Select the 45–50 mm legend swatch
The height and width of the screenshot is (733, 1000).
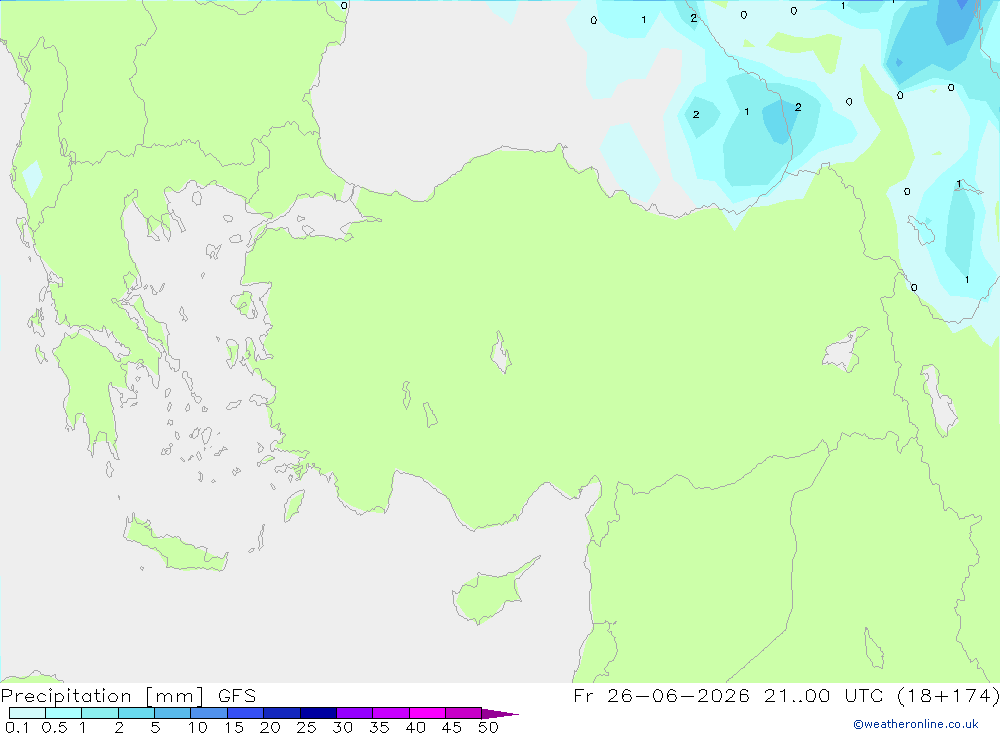464,713
